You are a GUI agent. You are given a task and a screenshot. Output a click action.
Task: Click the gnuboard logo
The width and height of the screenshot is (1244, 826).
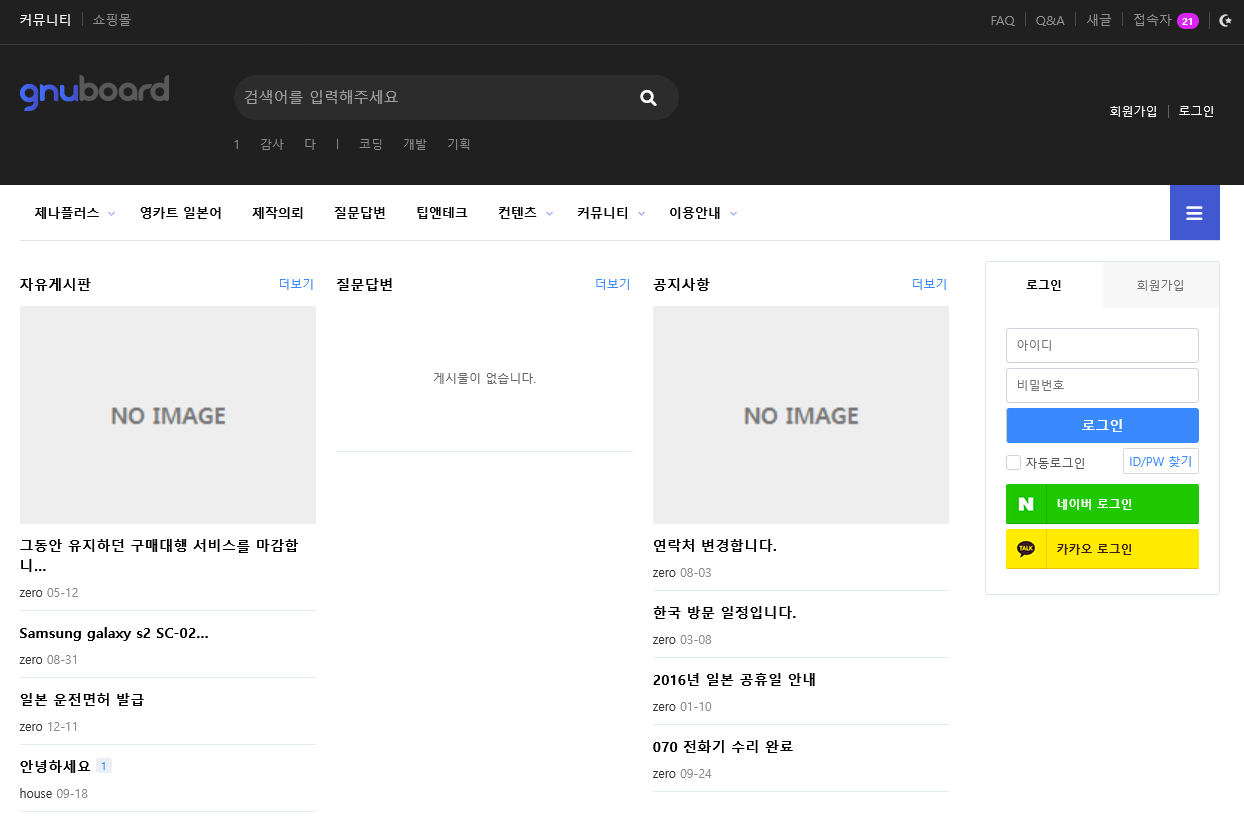point(95,93)
